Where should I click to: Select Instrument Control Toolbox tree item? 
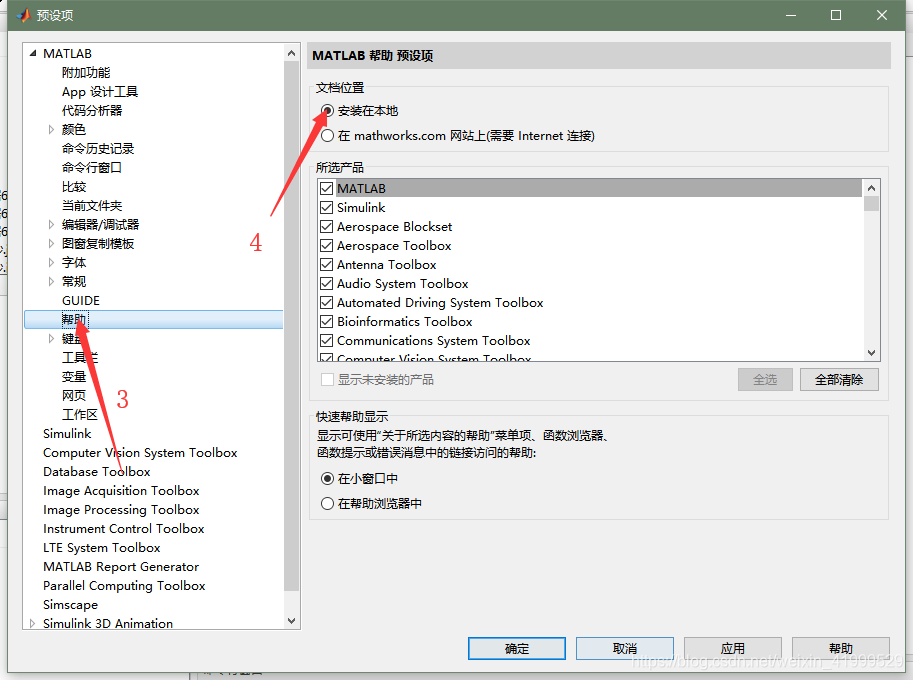coord(123,529)
